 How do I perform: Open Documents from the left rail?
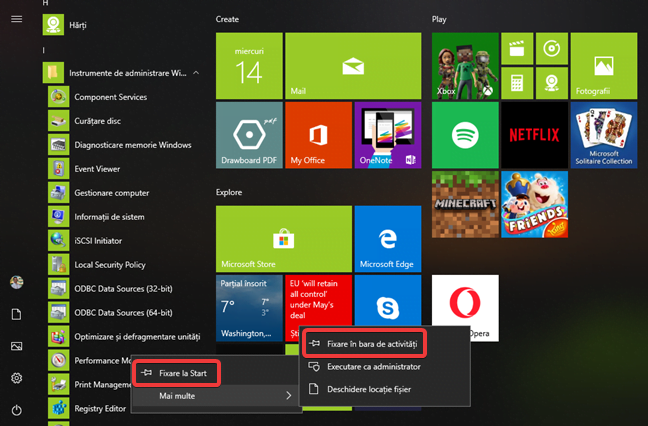tap(17, 314)
